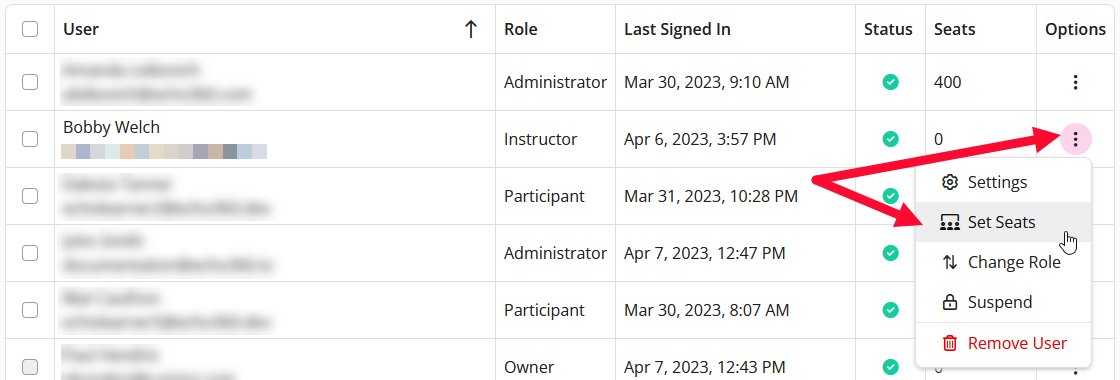Click the arrows icon beside Change Role
The width and height of the screenshot is (1120, 380).
coord(949,262)
